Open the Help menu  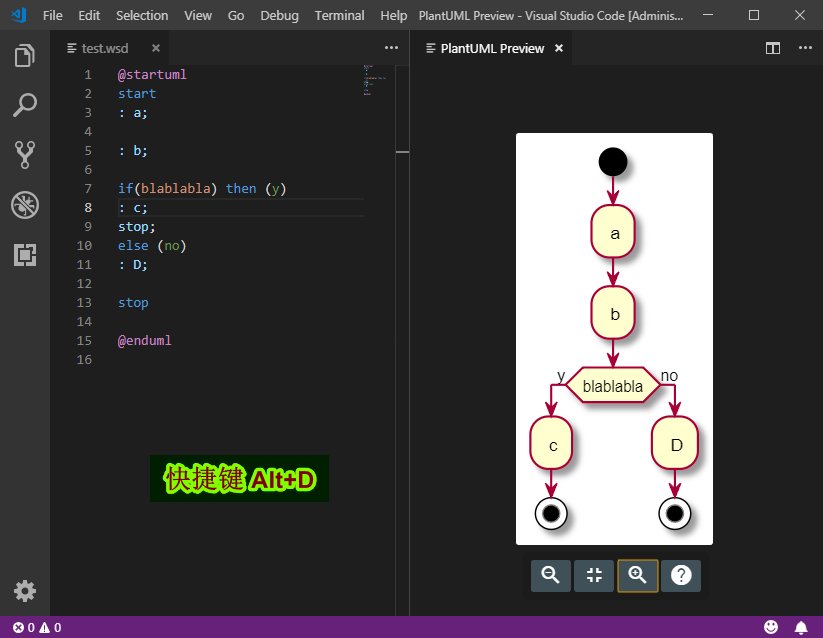coord(394,16)
